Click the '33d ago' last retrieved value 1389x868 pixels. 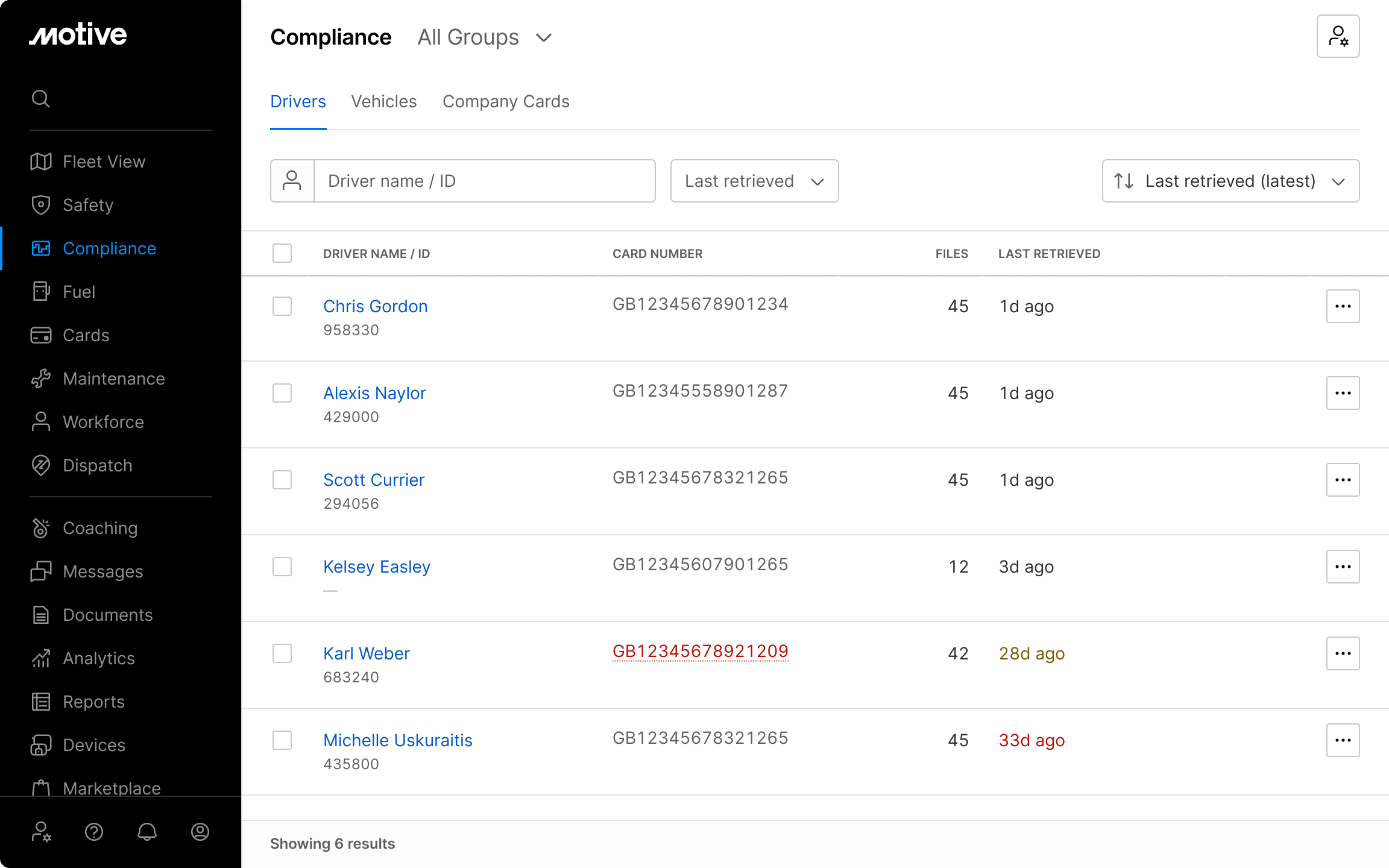point(1032,740)
